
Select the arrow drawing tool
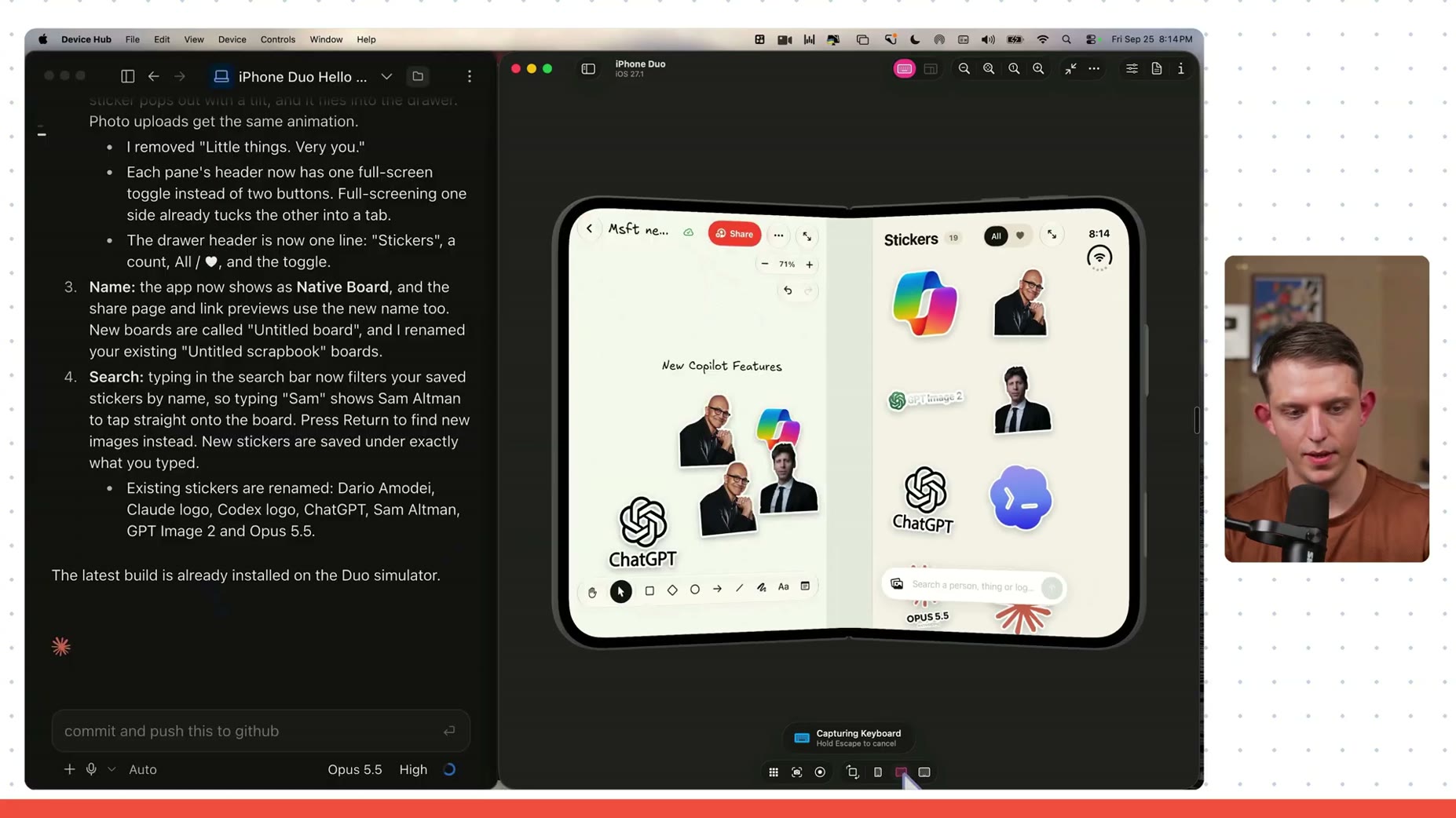pos(717,589)
